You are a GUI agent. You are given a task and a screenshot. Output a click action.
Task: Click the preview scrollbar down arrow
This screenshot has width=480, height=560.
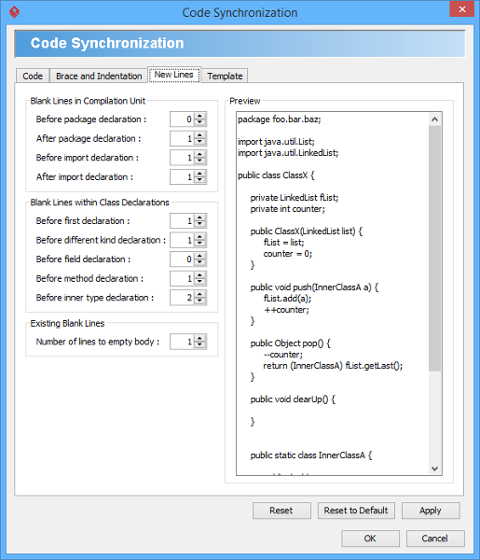(435, 469)
